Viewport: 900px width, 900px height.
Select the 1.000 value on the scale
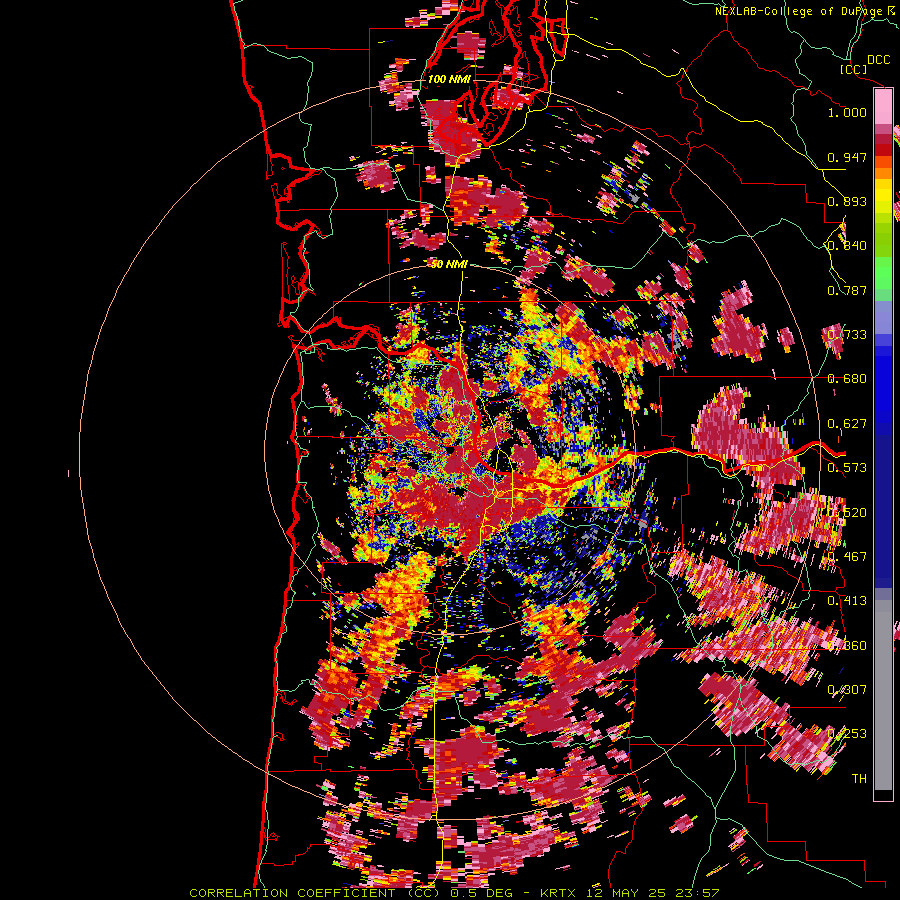pyautogui.click(x=847, y=112)
